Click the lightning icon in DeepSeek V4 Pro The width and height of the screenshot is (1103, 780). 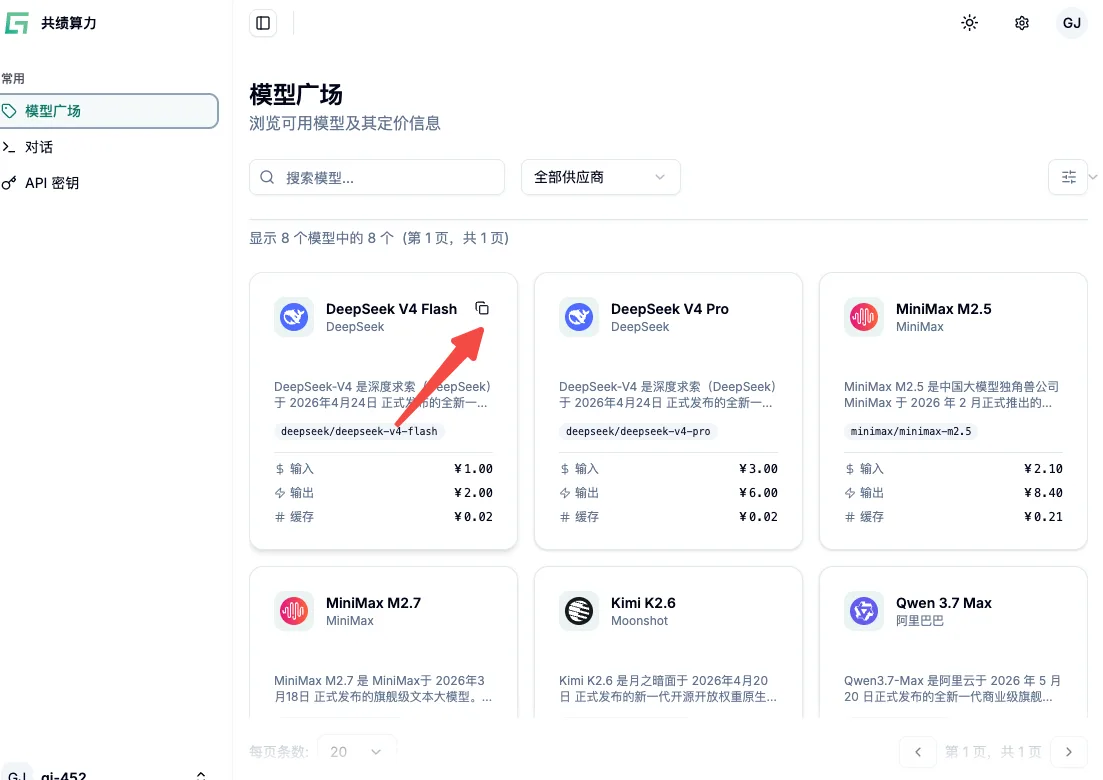(565, 492)
